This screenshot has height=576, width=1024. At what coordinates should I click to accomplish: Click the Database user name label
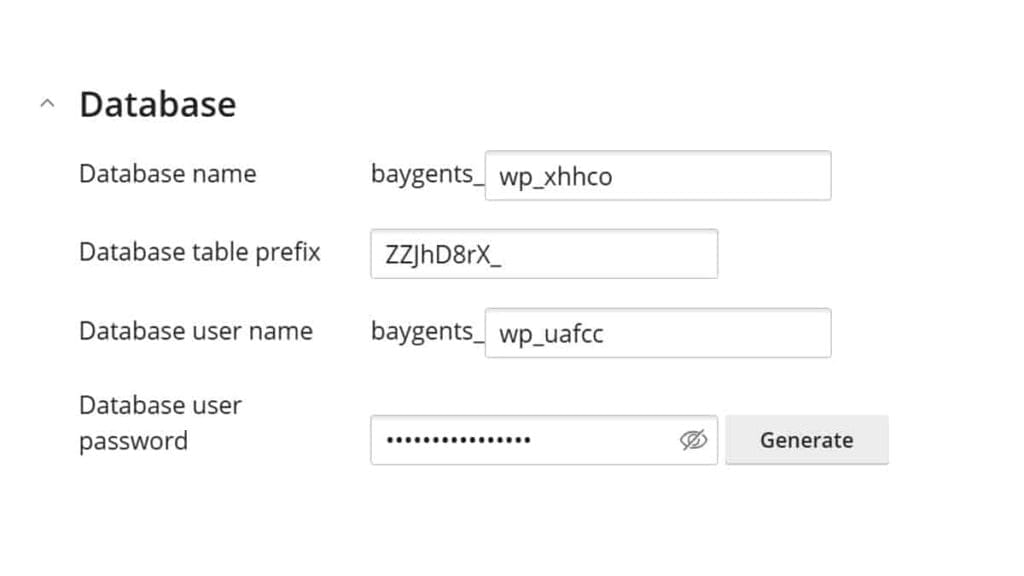pos(196,331)
